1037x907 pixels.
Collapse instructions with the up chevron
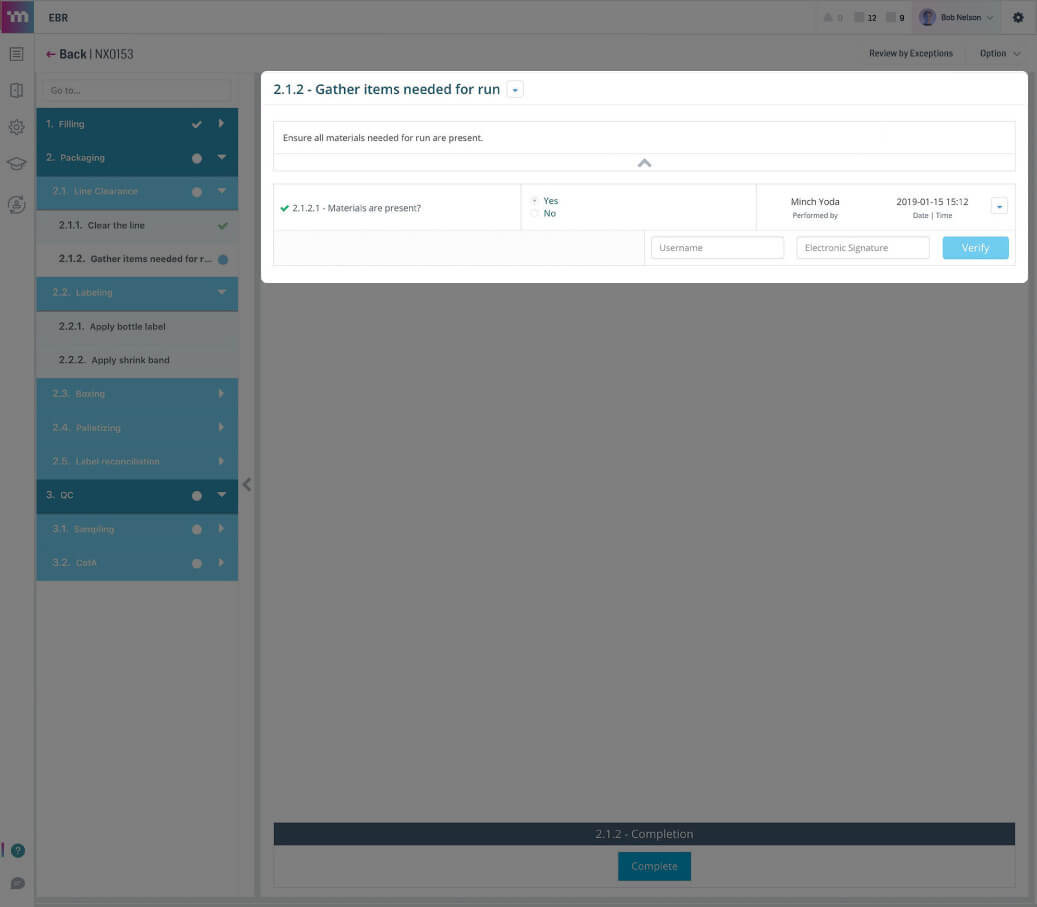pos(644,163)
